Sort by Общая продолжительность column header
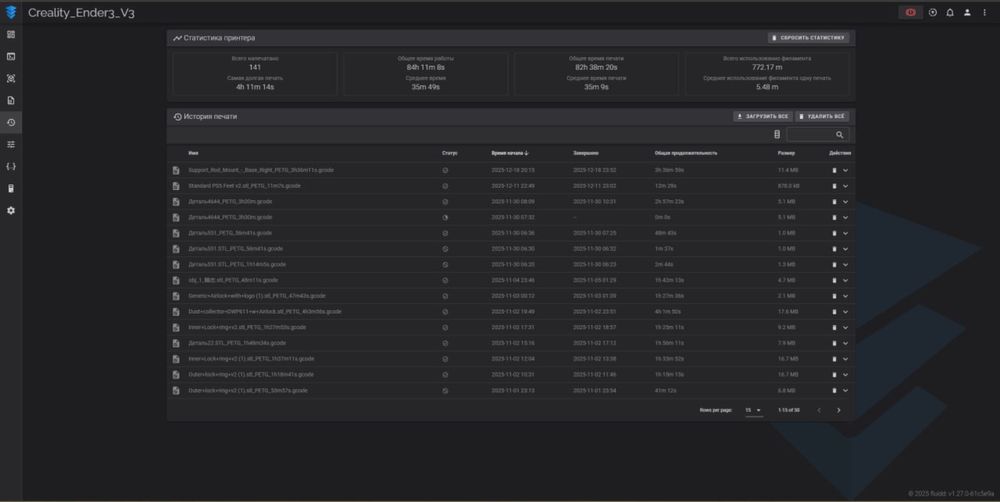Screen dimensions: 1000x502 pyautogui.click(x=686, y=153)
